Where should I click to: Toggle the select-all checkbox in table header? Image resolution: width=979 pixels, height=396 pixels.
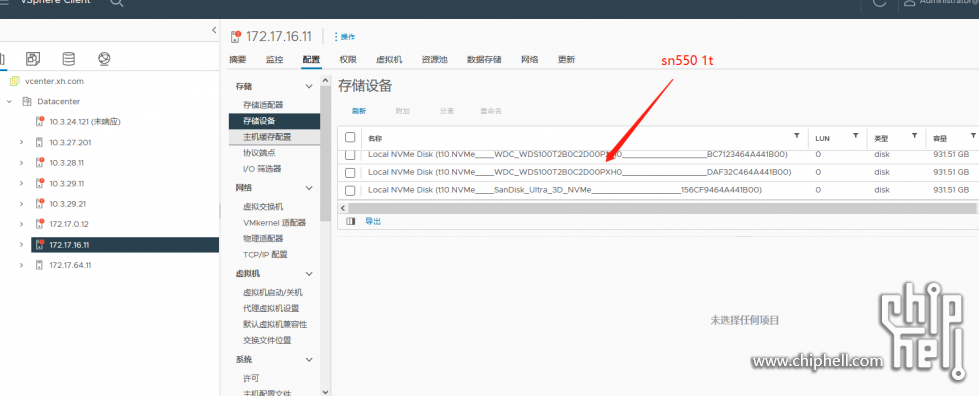coord(350,137)
